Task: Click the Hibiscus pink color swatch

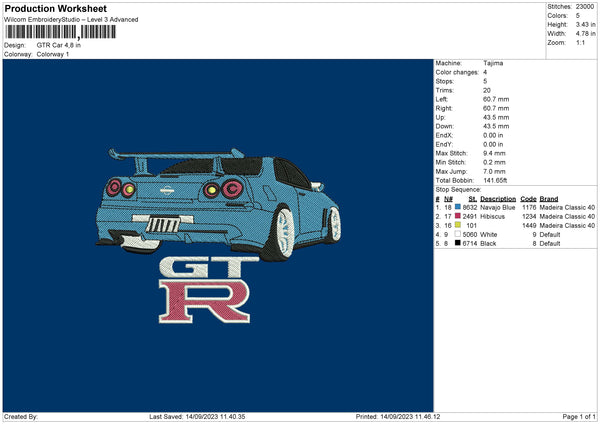Action: click(x=458, y=216)
